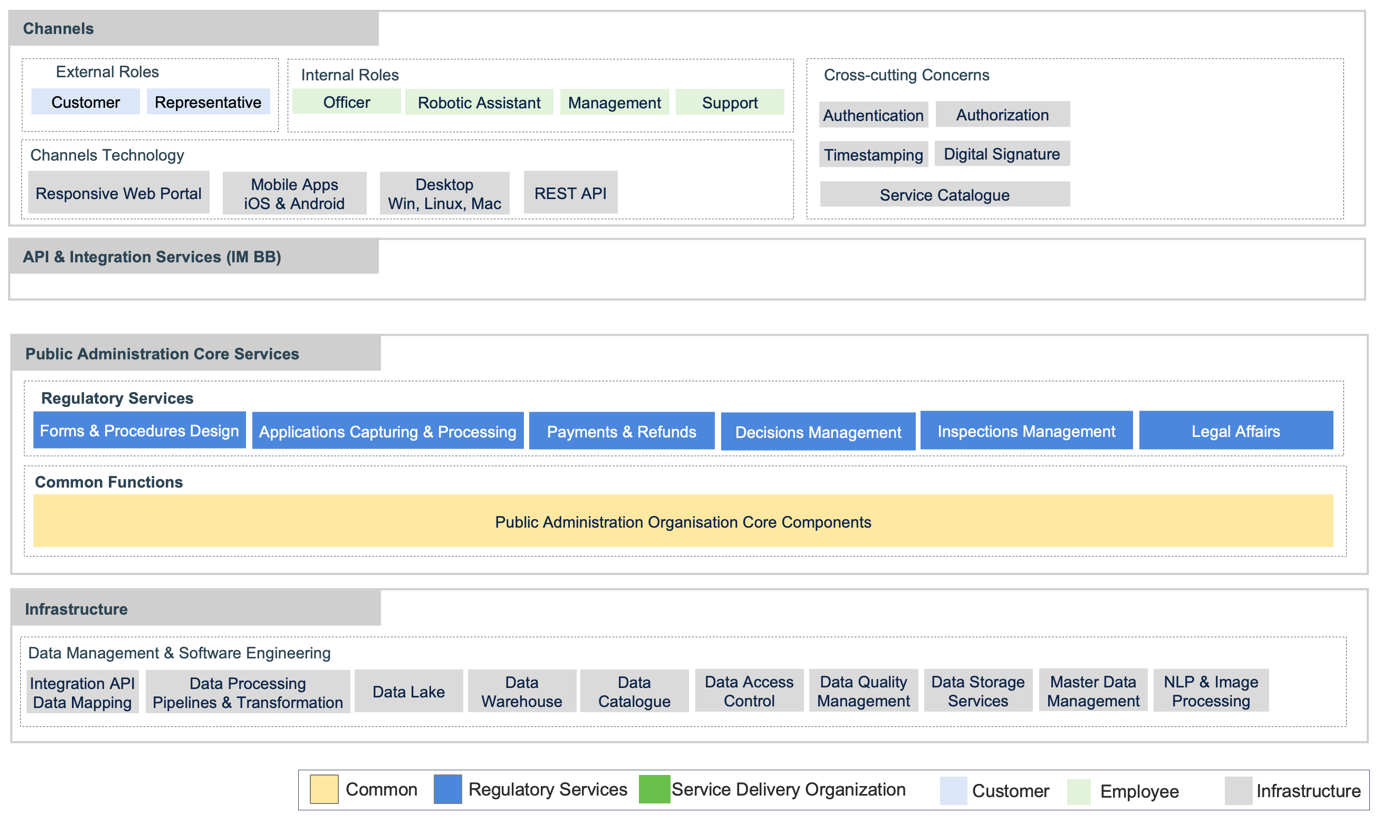1378x819 pixels.
Task: Click the Payments & Refunds box
Action: [x=621, y=432]
